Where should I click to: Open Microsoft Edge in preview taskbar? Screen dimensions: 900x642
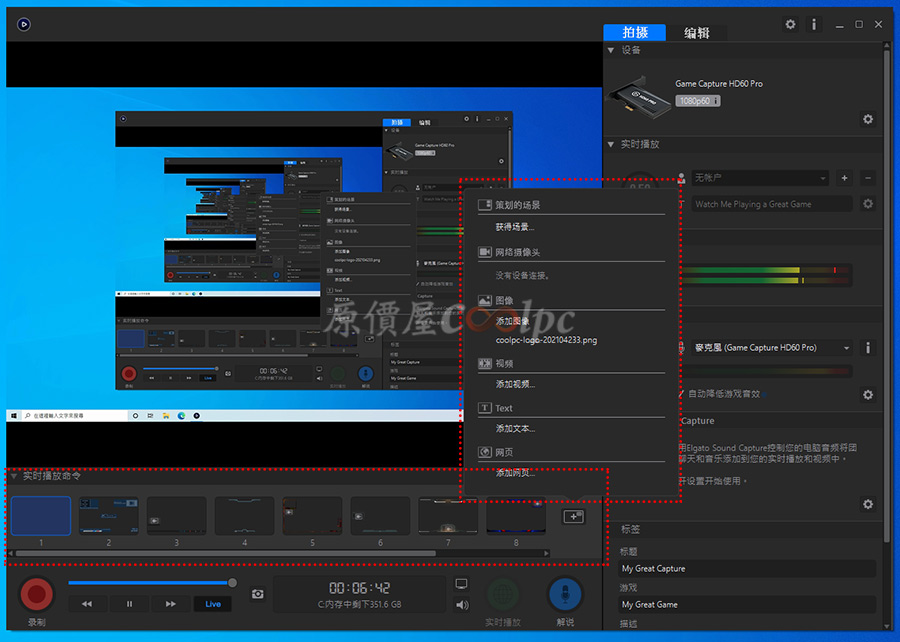pyautogui.click(x=181, y=415)
